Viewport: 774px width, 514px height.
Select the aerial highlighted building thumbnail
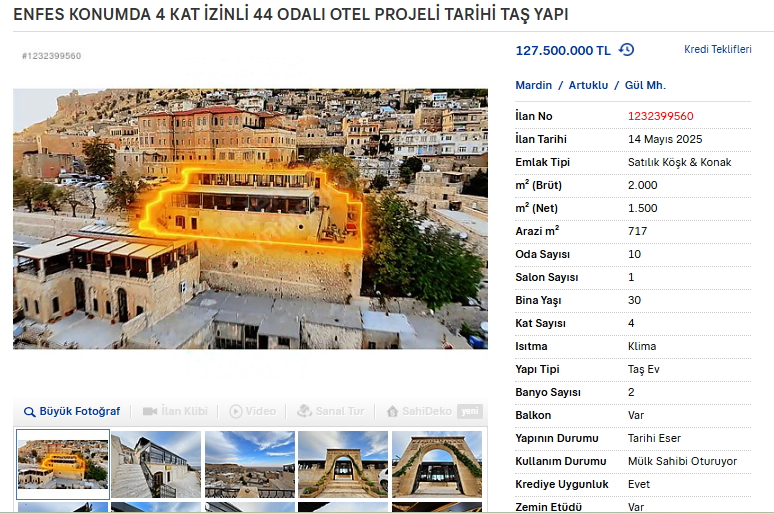pos(63,464)
